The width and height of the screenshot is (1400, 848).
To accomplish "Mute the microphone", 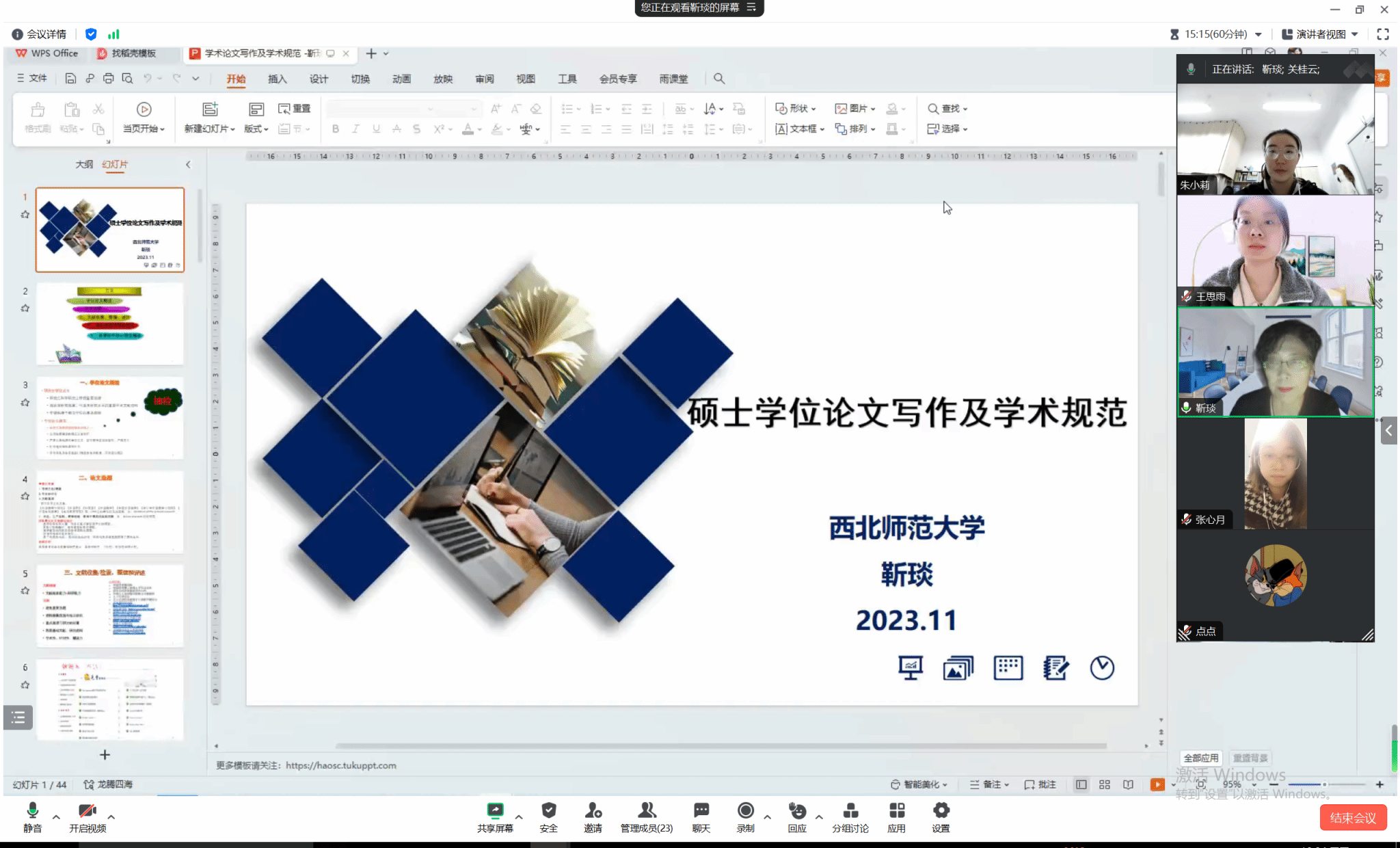I will (x=32, y=811).
